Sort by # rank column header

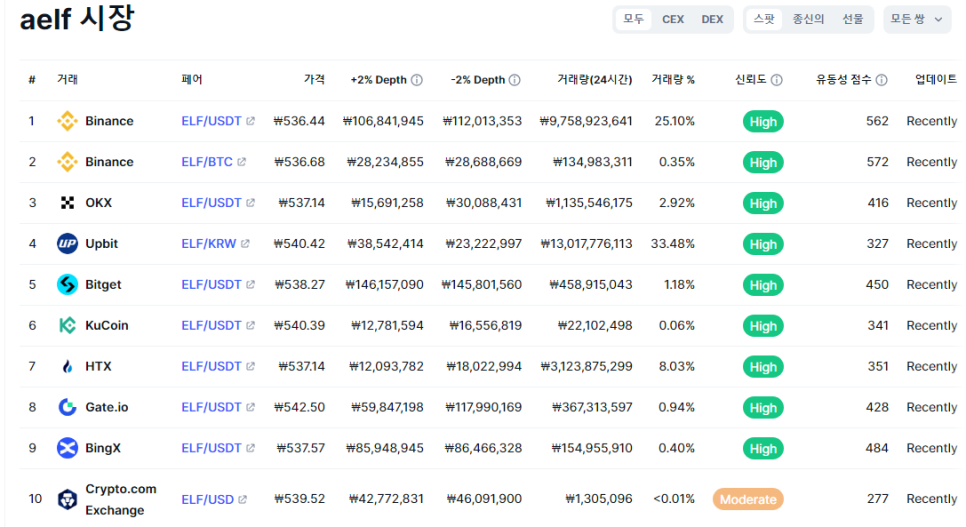32,80
